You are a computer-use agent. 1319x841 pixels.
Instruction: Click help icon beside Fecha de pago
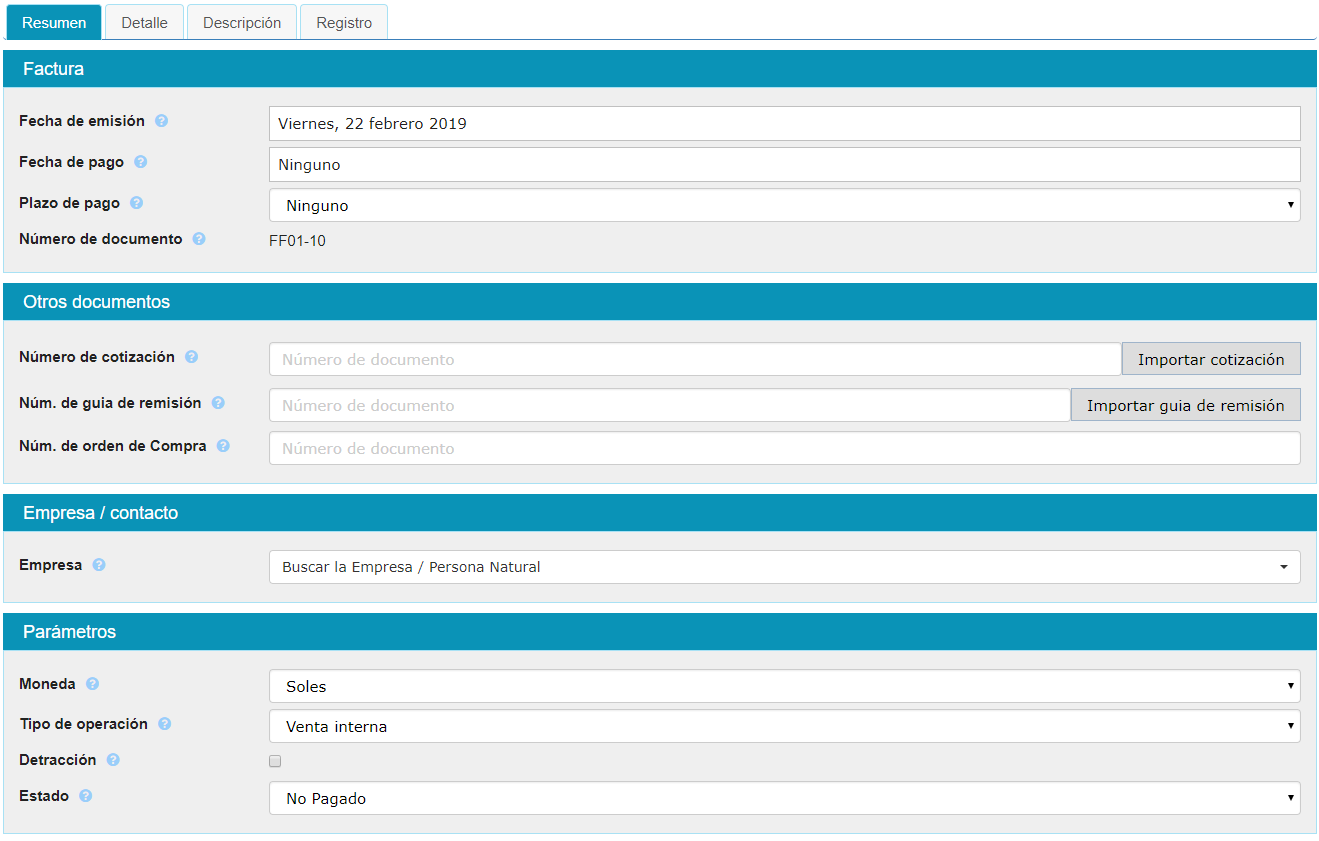point(141,162)
